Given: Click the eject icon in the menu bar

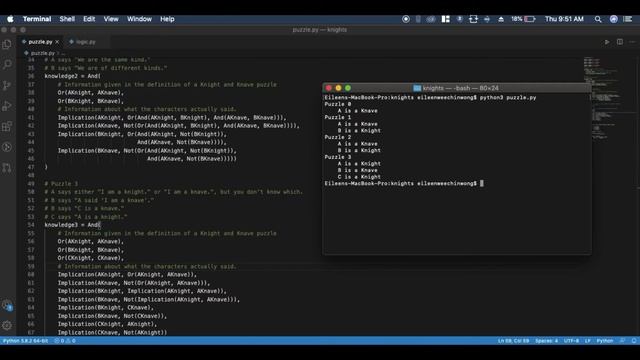Looking at the screenshot, I should (501, 19).
